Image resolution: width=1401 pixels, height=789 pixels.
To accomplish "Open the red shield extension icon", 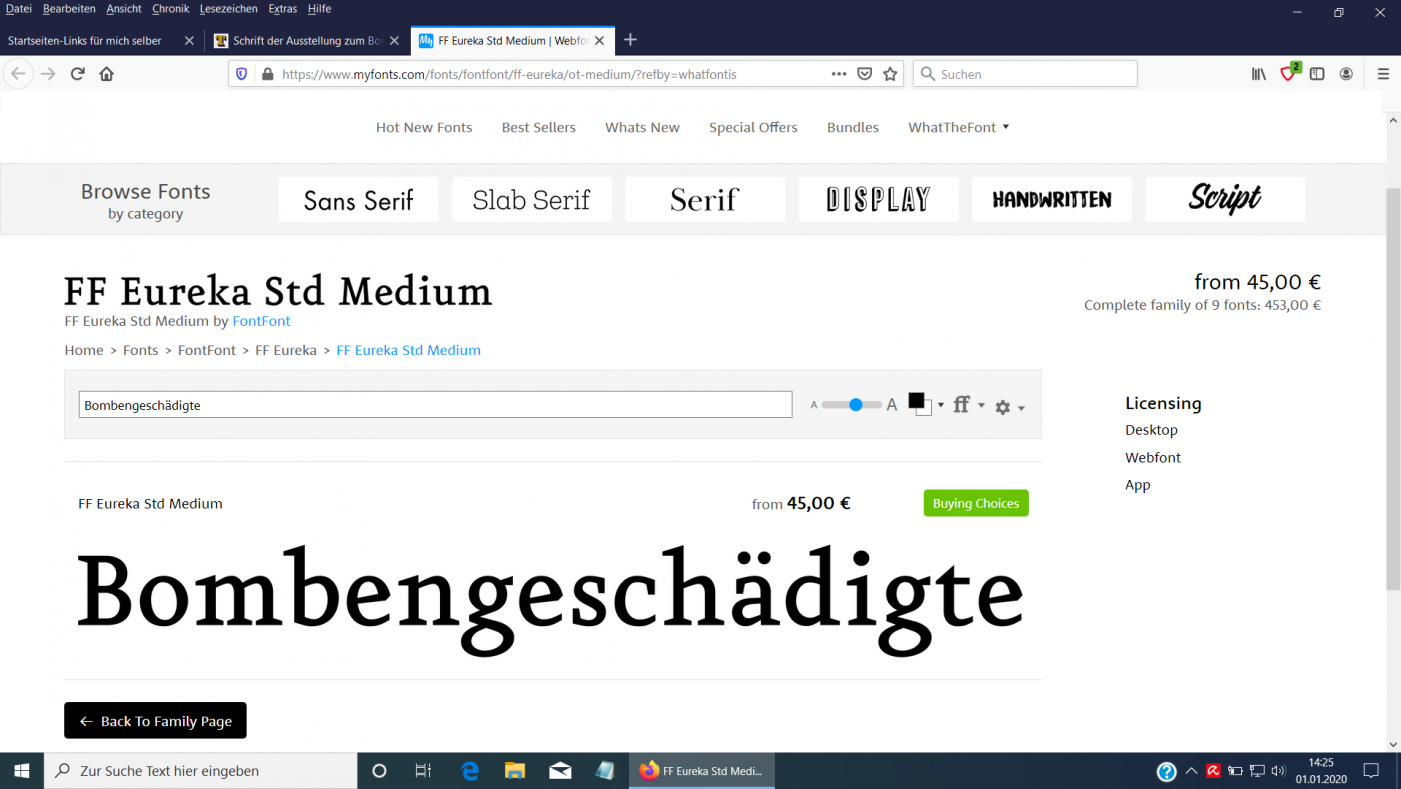I will click(1289, 73).
